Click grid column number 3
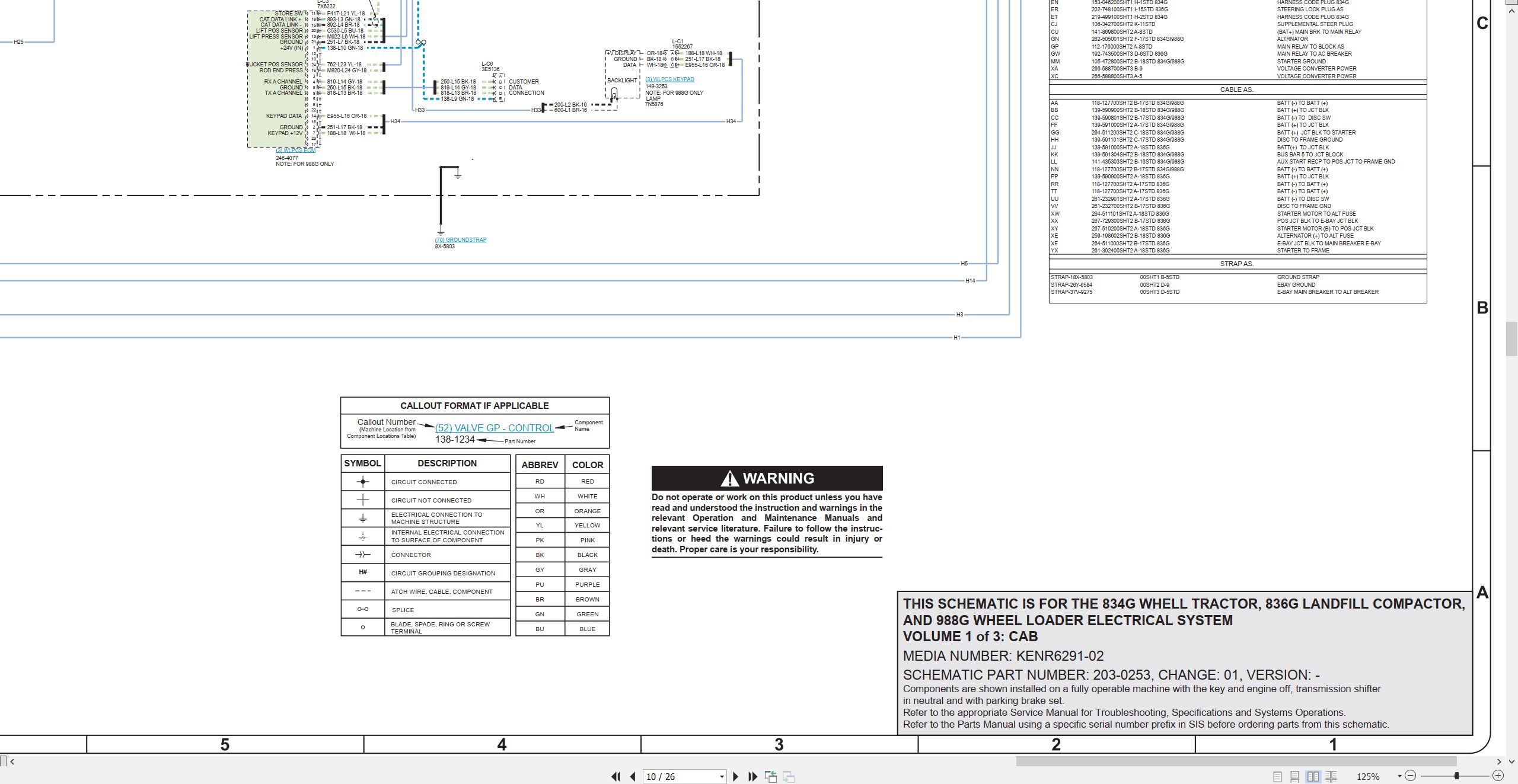1518x784 pixels. (x=779, y=745)
